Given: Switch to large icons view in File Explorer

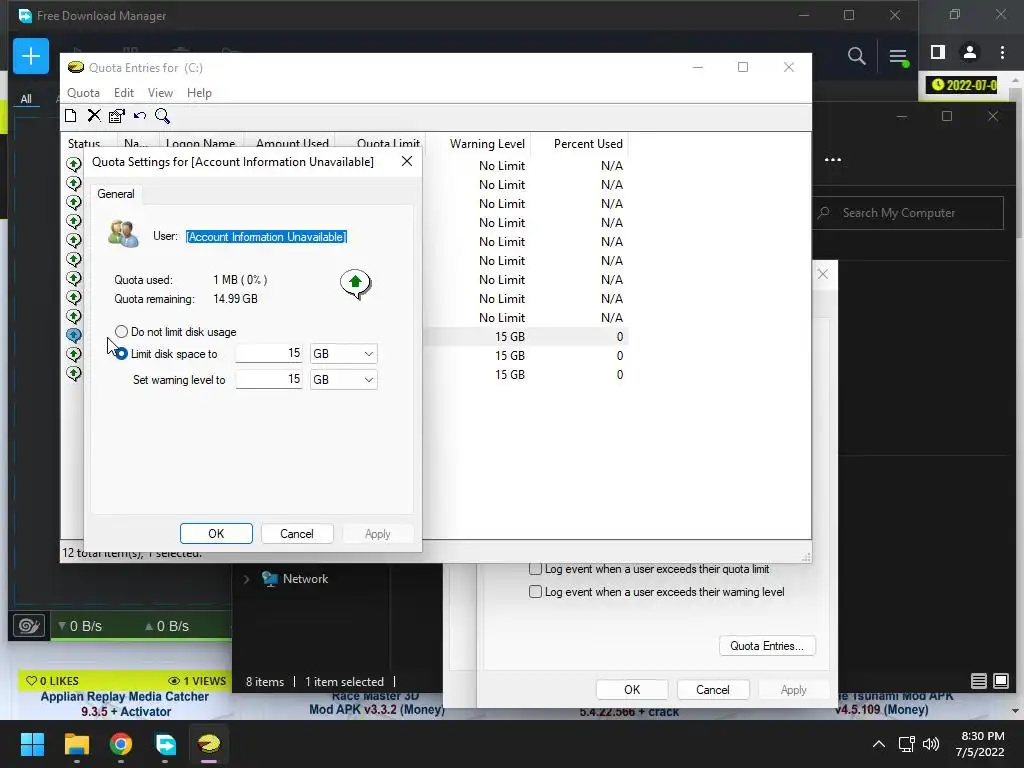Looking at the screenshot, I should point(1000,681).
